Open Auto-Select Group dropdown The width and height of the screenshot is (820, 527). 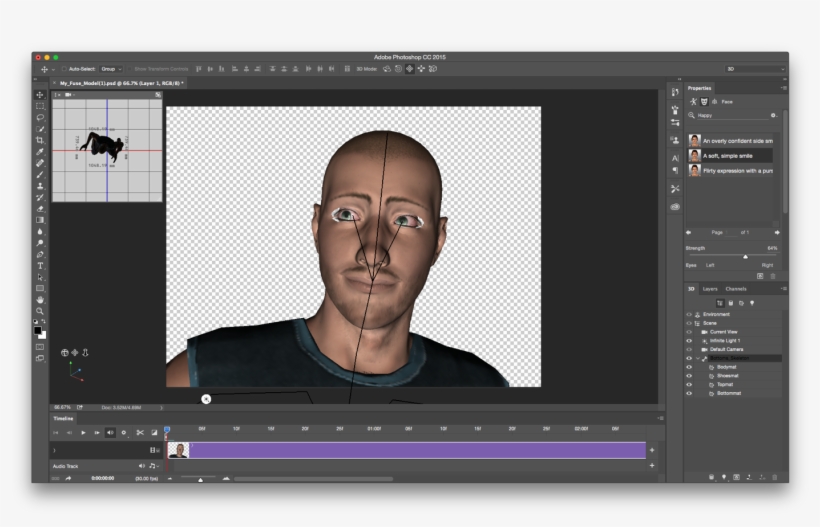pyautogui.click(x=111, y=69)
